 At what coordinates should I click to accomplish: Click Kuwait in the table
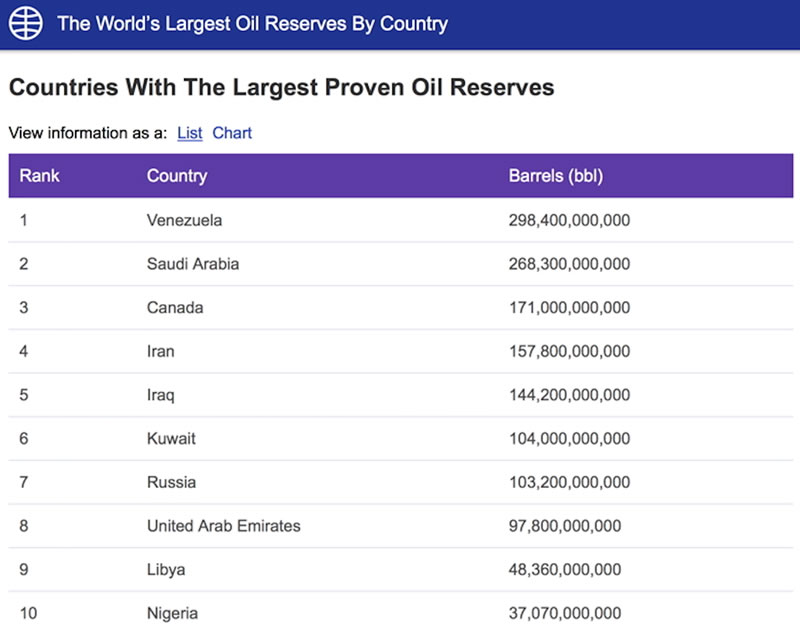171,438
